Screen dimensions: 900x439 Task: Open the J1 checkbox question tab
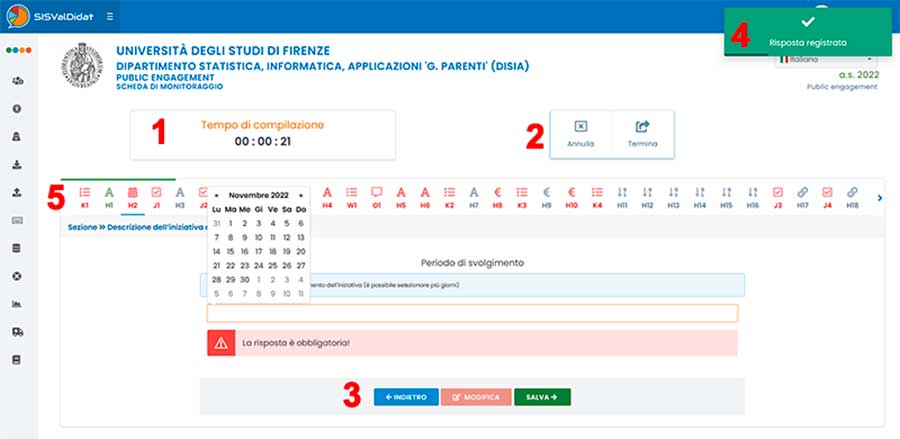156,196
